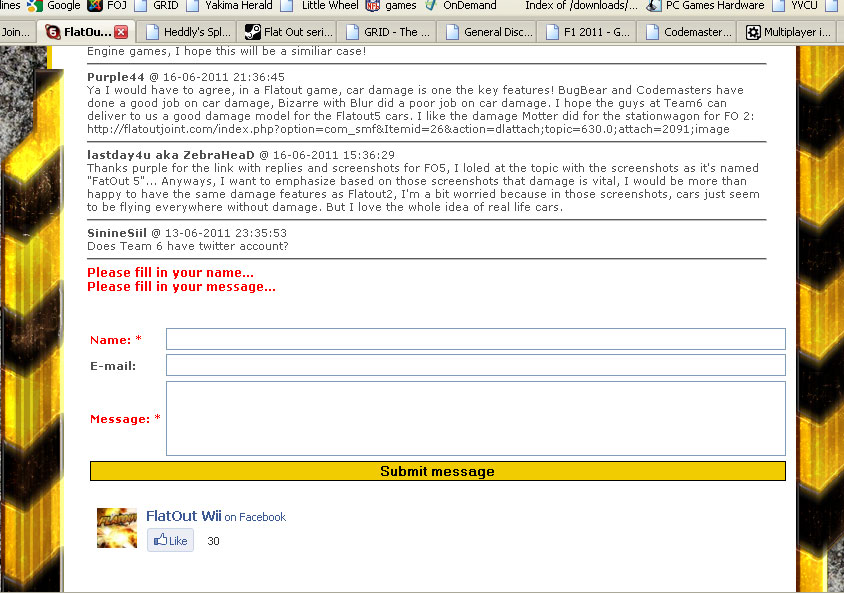The image size is (844, 594).
Task: Switch to the GRID - The ... tab
Action: click(389, 32)
